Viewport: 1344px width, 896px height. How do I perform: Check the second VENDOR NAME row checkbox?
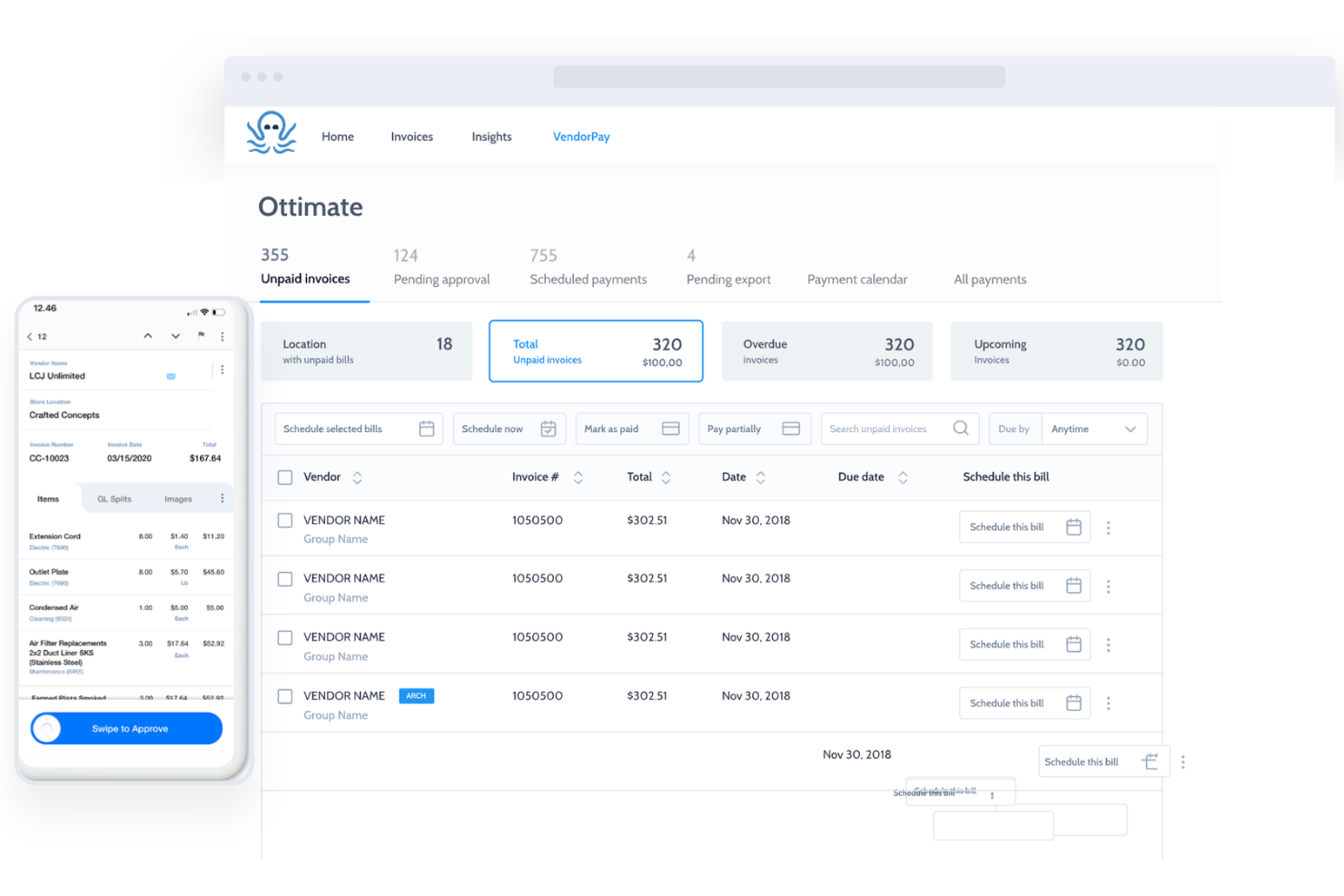coord(285,579)
